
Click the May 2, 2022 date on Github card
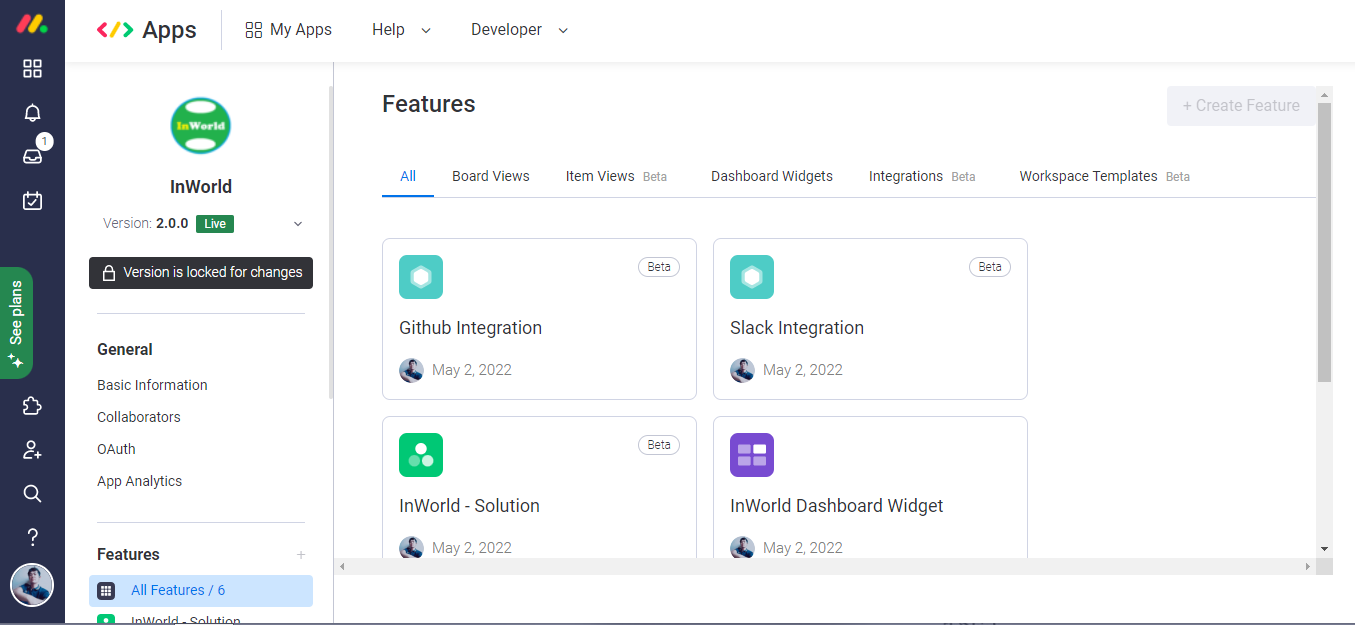(472, 370)
